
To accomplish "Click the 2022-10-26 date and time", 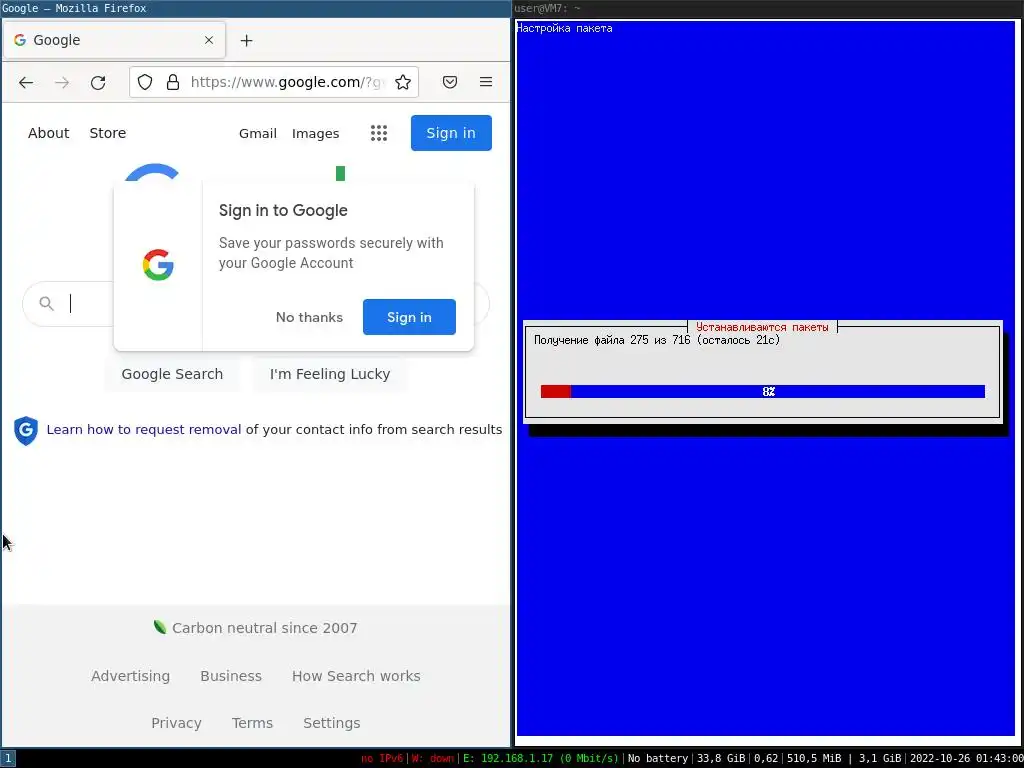I will tap(967, 759).
